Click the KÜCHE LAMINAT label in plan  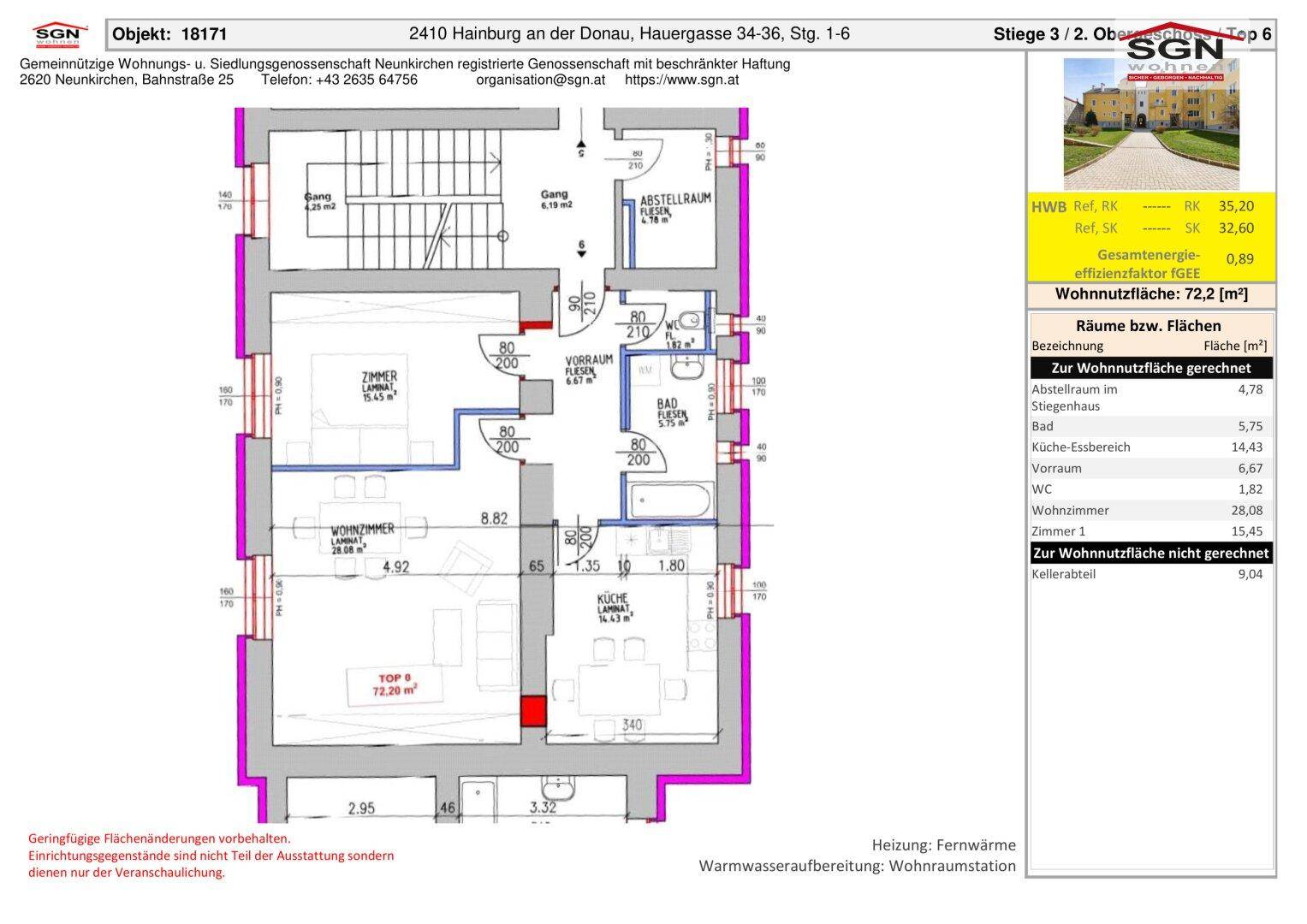coord(614,607)
